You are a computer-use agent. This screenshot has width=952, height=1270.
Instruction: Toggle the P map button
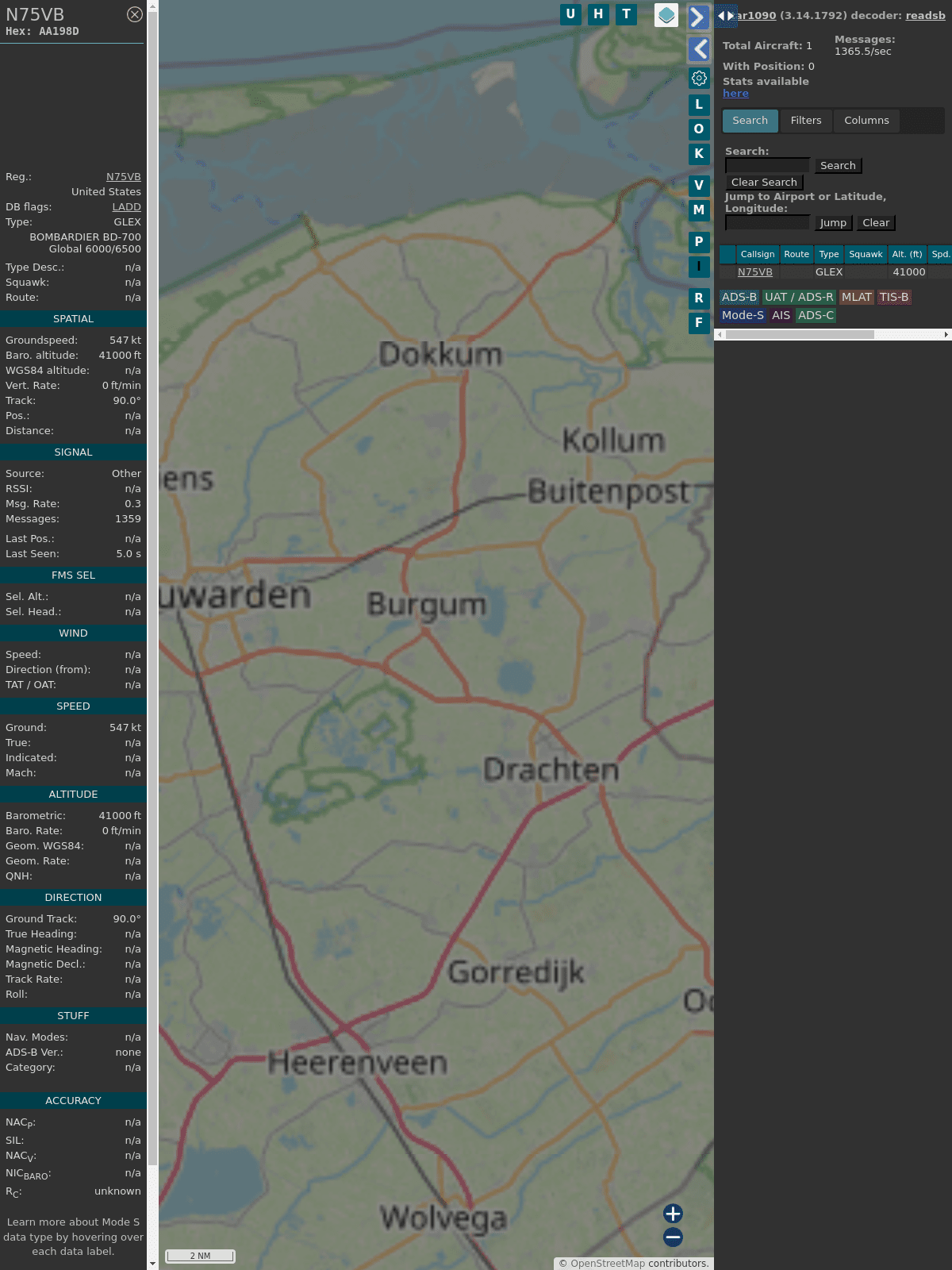(699, 242)
